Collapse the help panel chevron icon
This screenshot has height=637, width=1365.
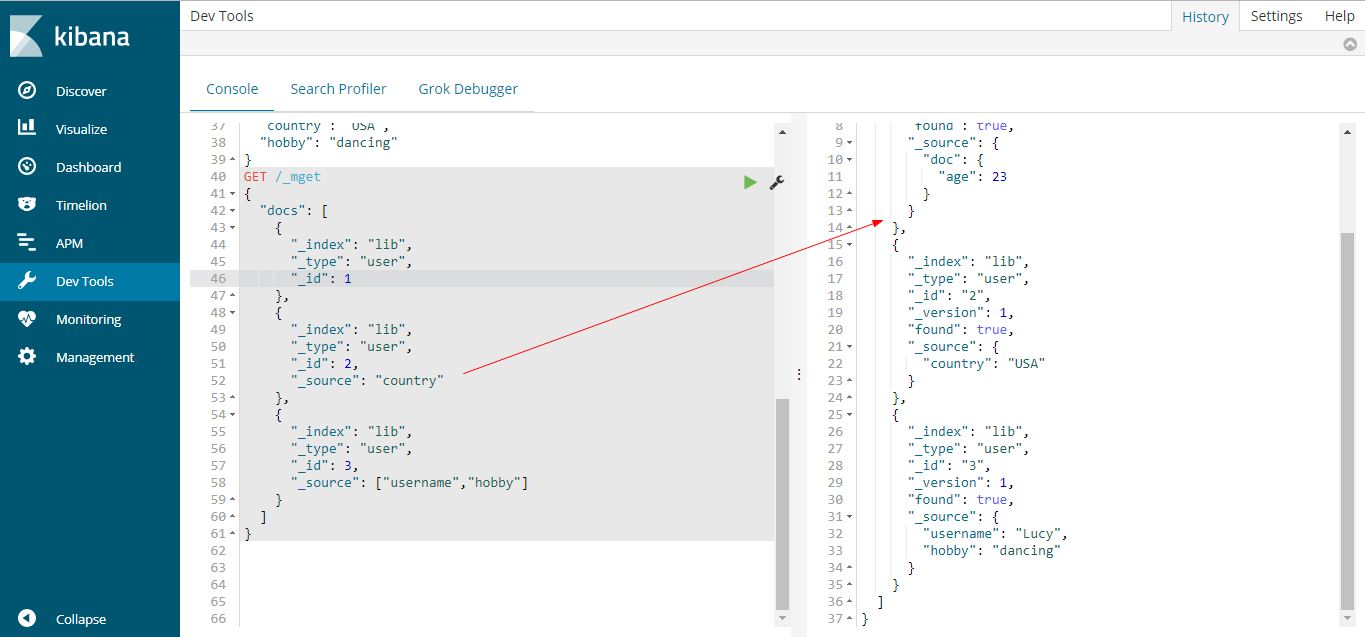(1350, 44)
